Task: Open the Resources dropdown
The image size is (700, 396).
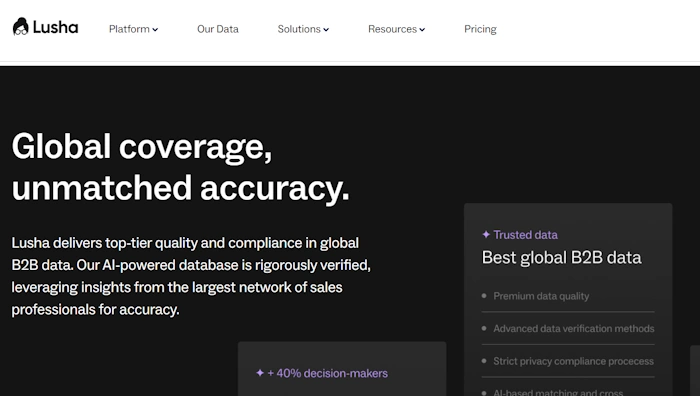Action: (x=396, y=29)
